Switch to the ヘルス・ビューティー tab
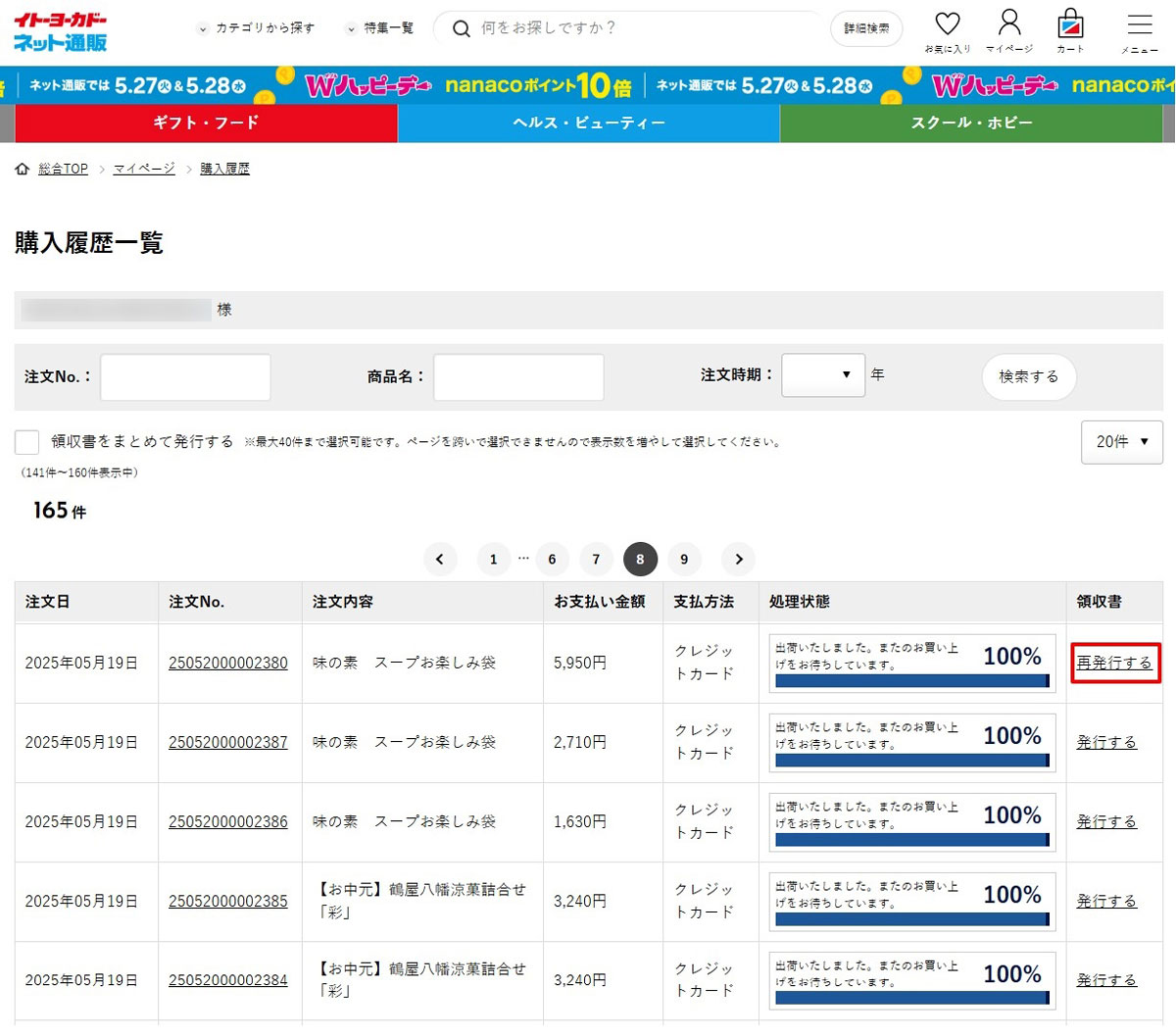The width and height of the screenshot is (1176, 1035). 588,123
